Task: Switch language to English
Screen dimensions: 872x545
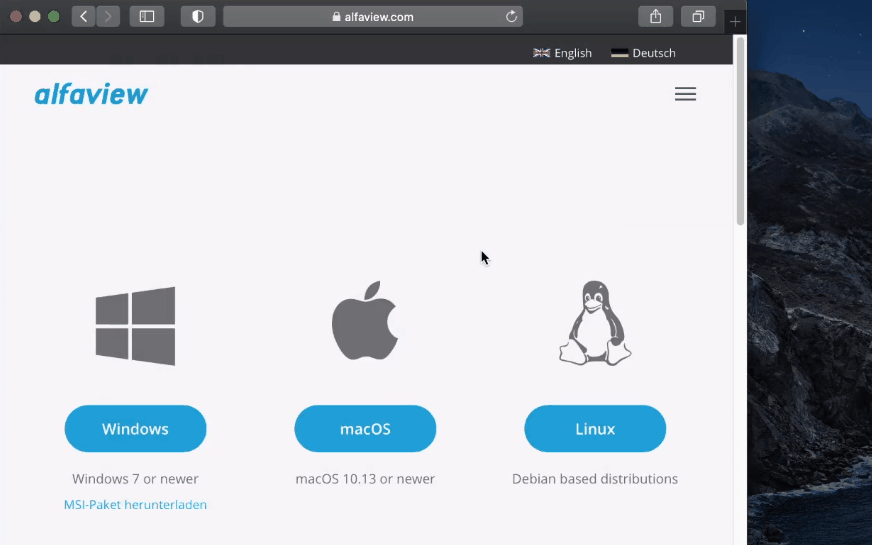Action: coord(563,53)
